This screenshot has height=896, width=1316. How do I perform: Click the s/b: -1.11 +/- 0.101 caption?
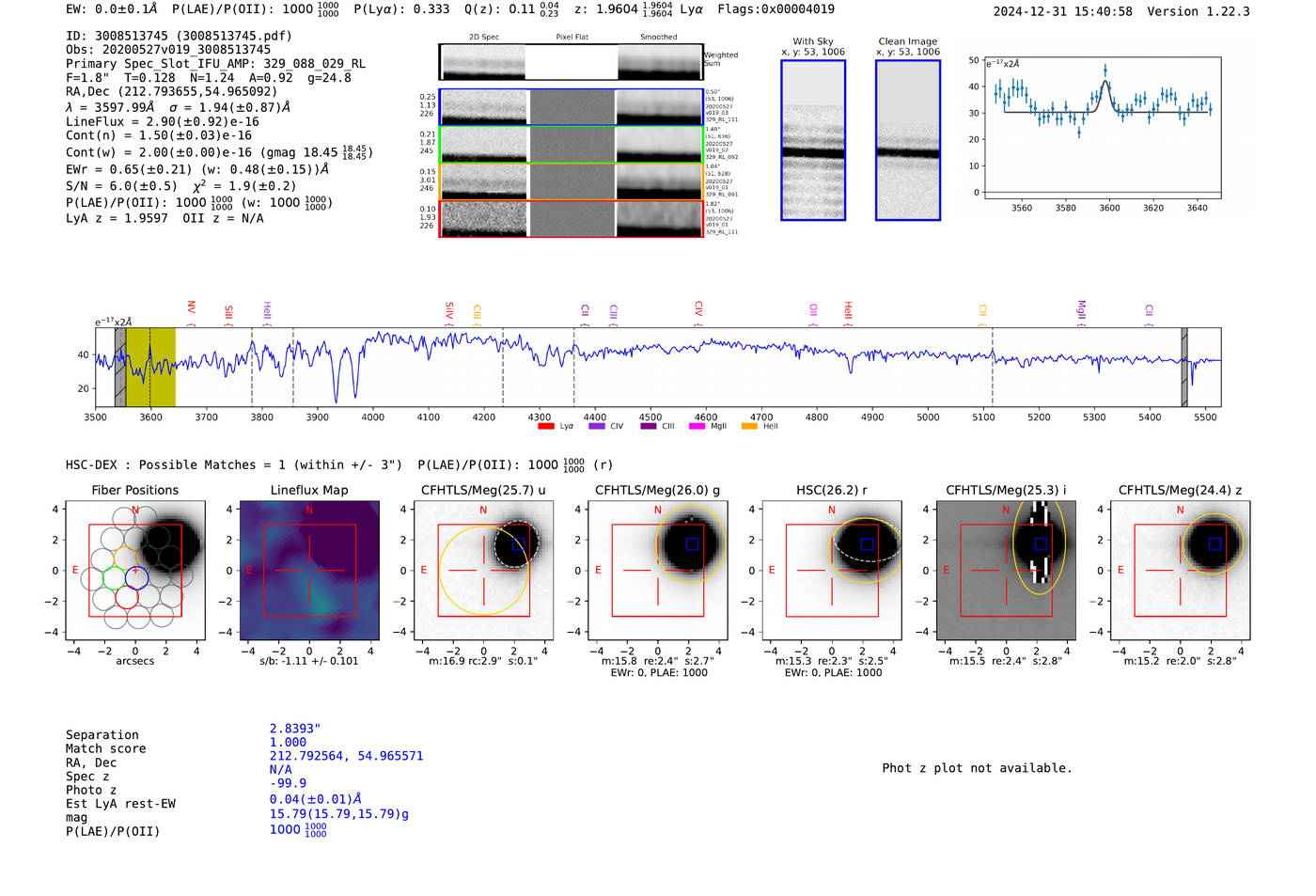pyautogui.click(x=309, y=661)
